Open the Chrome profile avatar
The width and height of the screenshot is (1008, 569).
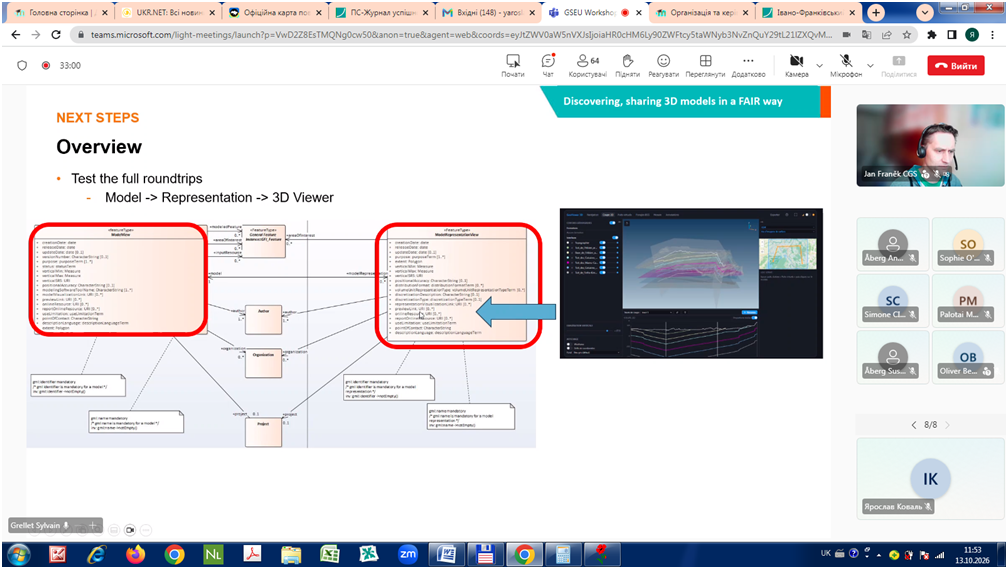coord(972,35)
